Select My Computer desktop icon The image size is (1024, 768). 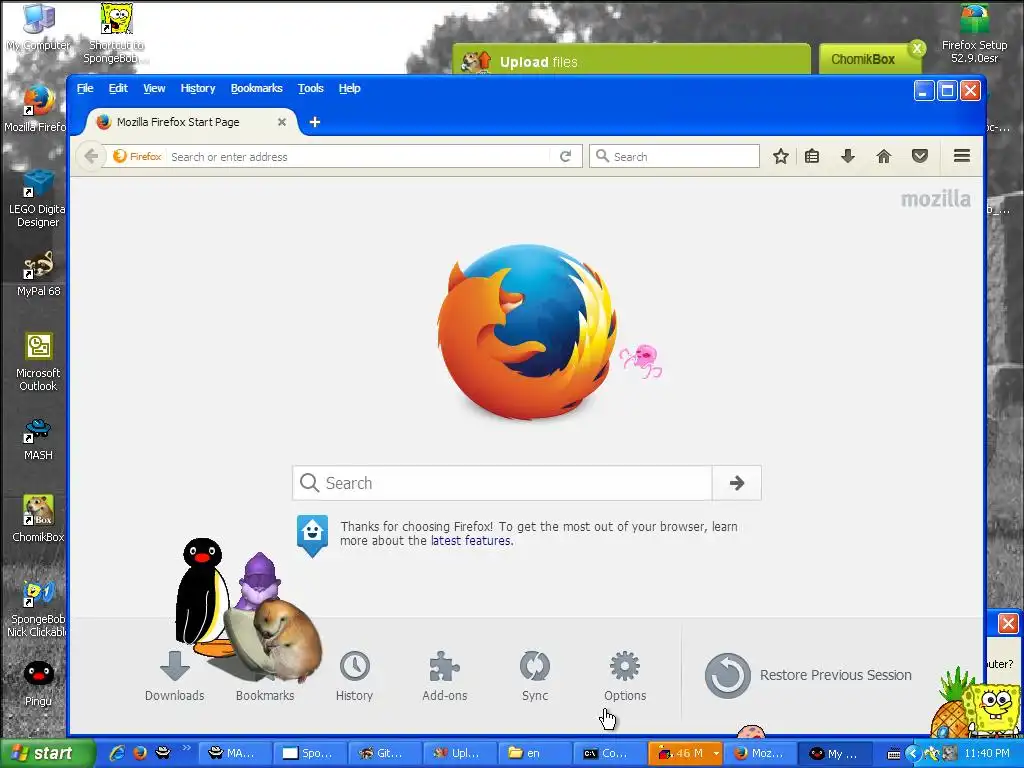[39, 27]
